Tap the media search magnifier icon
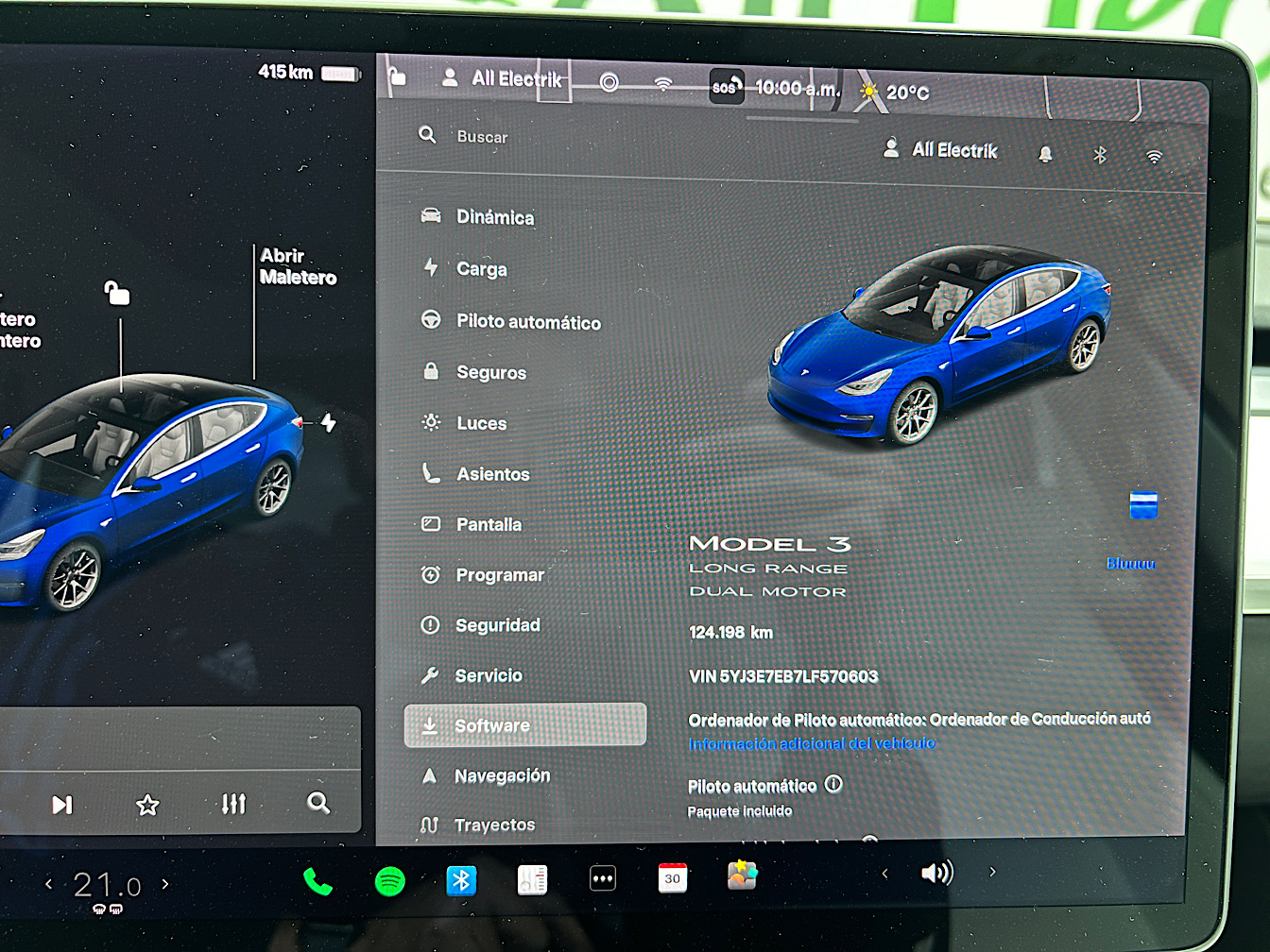The width and height of the screenshot is (1270, 952). pos(318,803)
